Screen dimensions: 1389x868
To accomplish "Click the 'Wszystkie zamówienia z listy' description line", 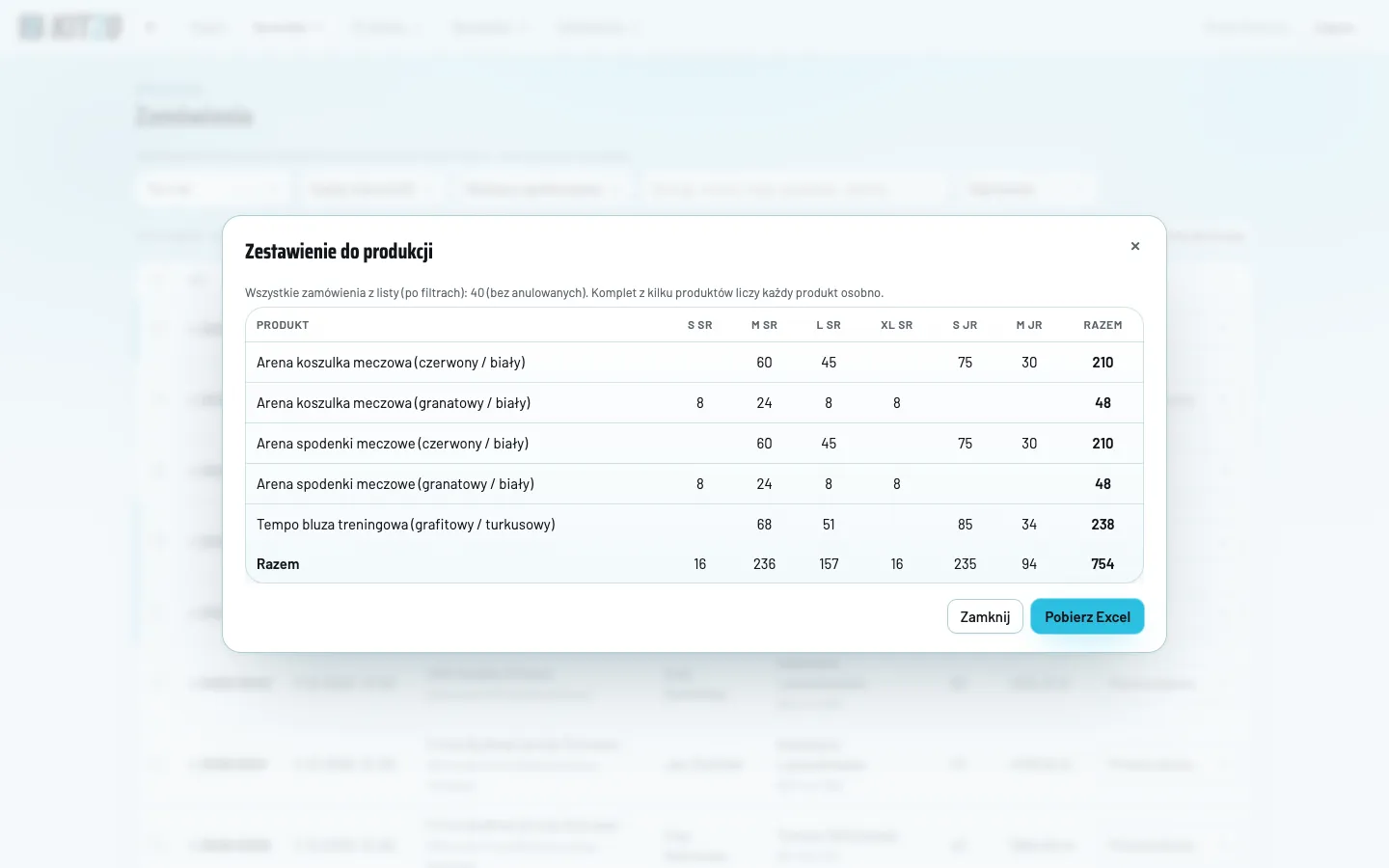I will 564,292.
